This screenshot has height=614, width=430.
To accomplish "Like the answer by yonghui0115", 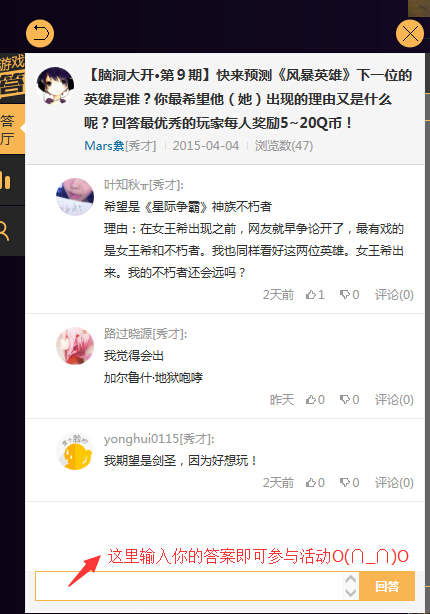I will coord(315,482).
